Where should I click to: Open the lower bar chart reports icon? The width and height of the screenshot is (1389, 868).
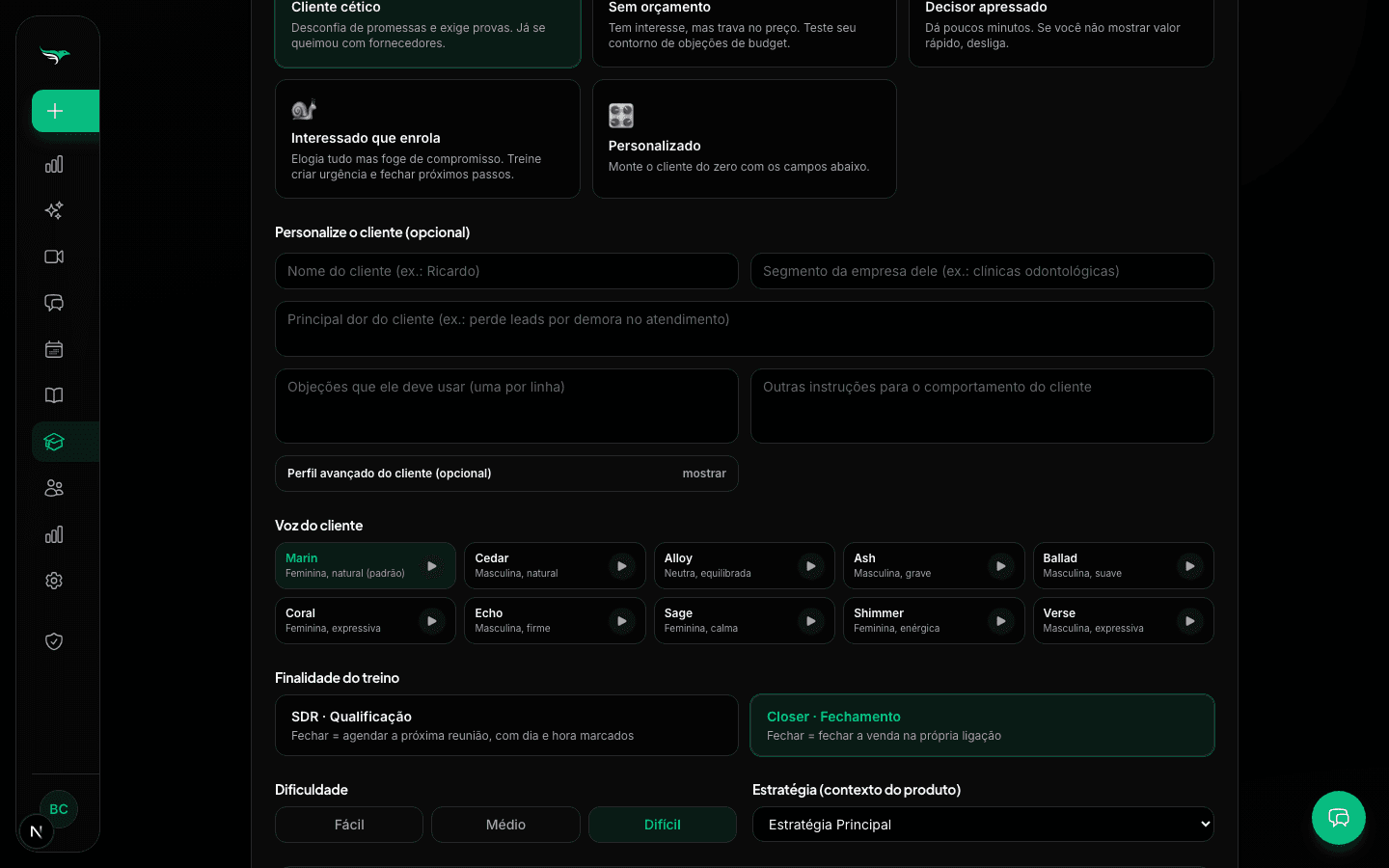click(x=54, y=534)
